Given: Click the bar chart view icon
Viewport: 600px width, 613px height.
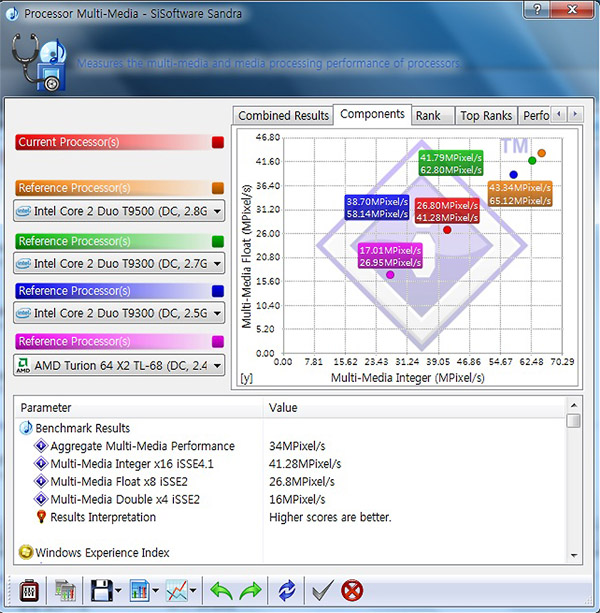Looking at the screenshot, I should coord(139,591).
